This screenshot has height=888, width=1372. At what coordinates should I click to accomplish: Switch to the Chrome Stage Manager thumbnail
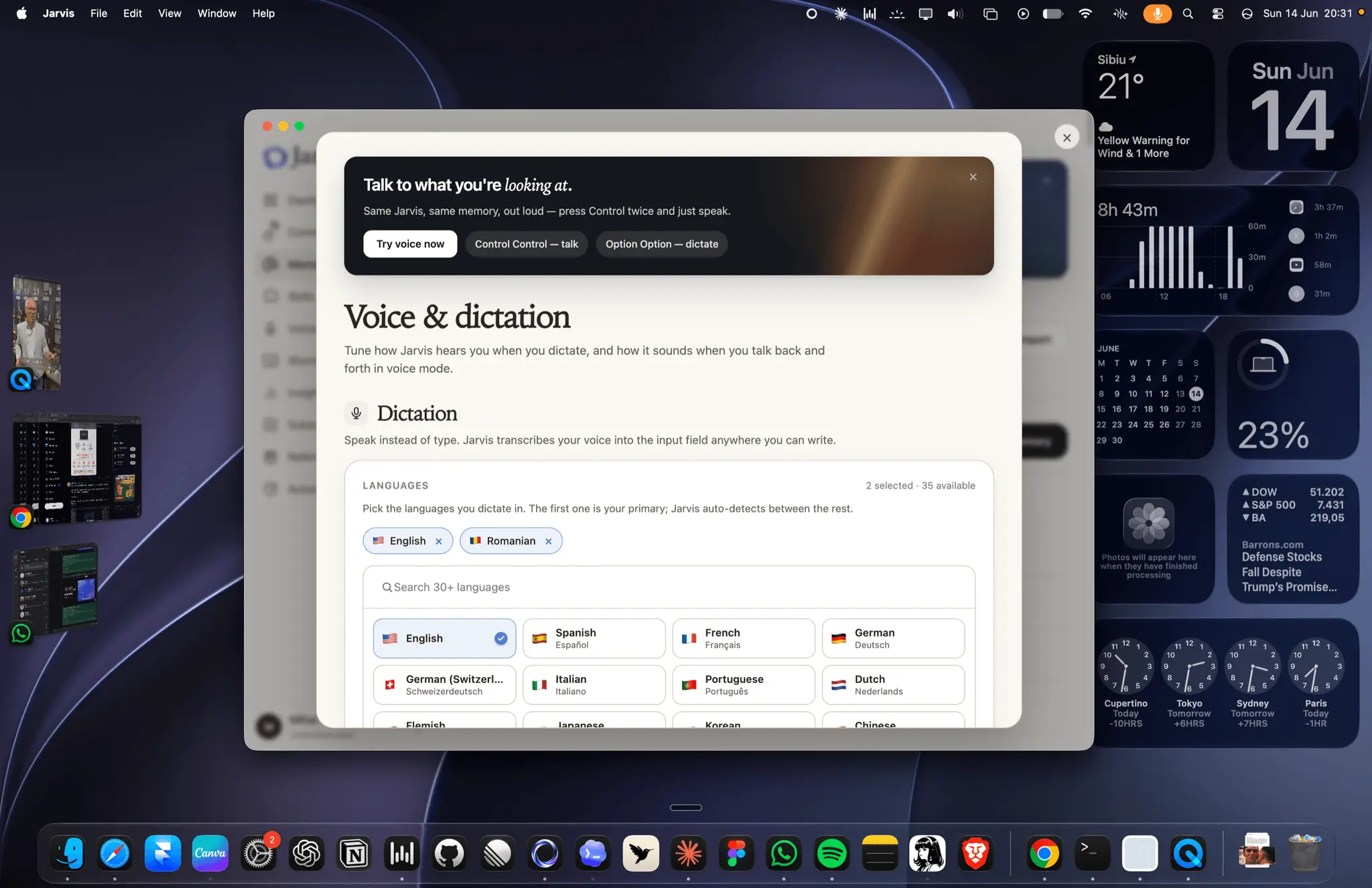point(77,468)
